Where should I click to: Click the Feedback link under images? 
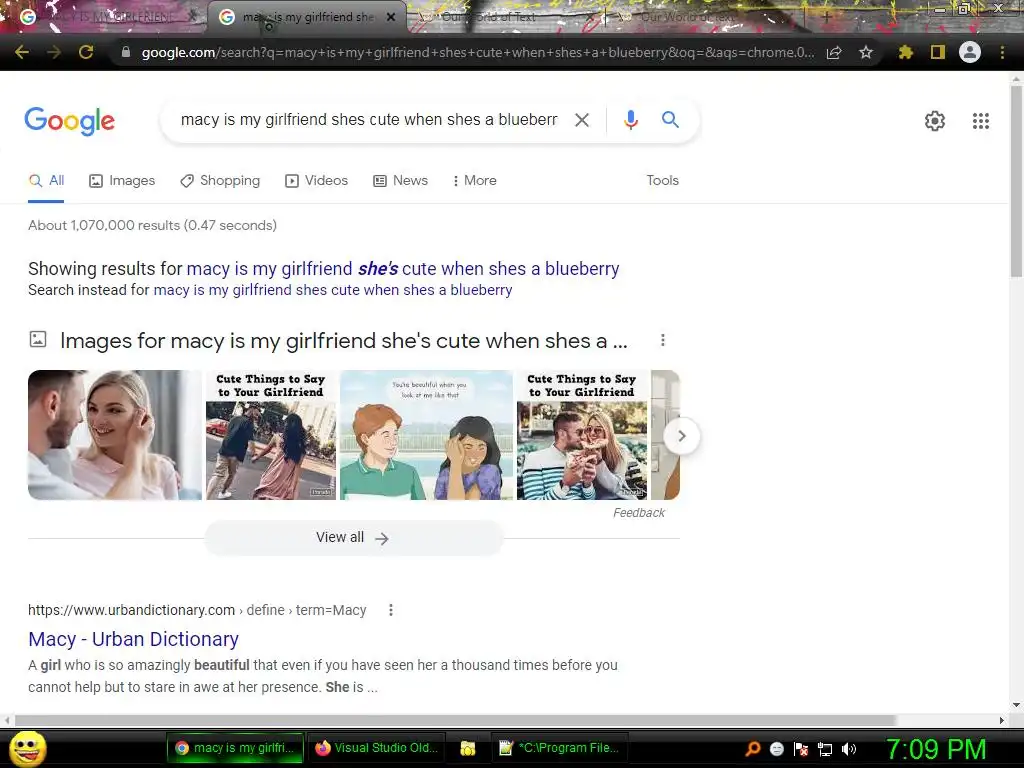[x=639, y=513]
